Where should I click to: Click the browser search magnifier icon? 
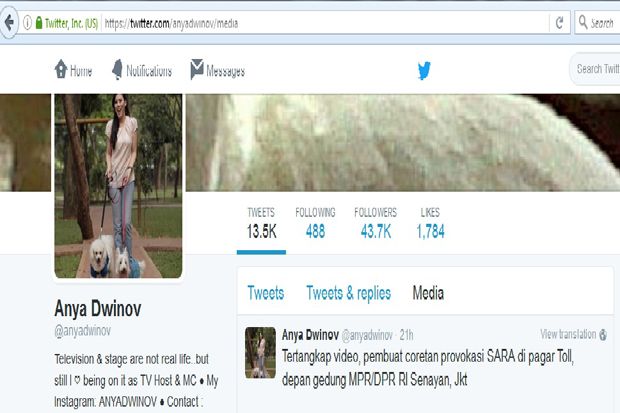[583, 22]
